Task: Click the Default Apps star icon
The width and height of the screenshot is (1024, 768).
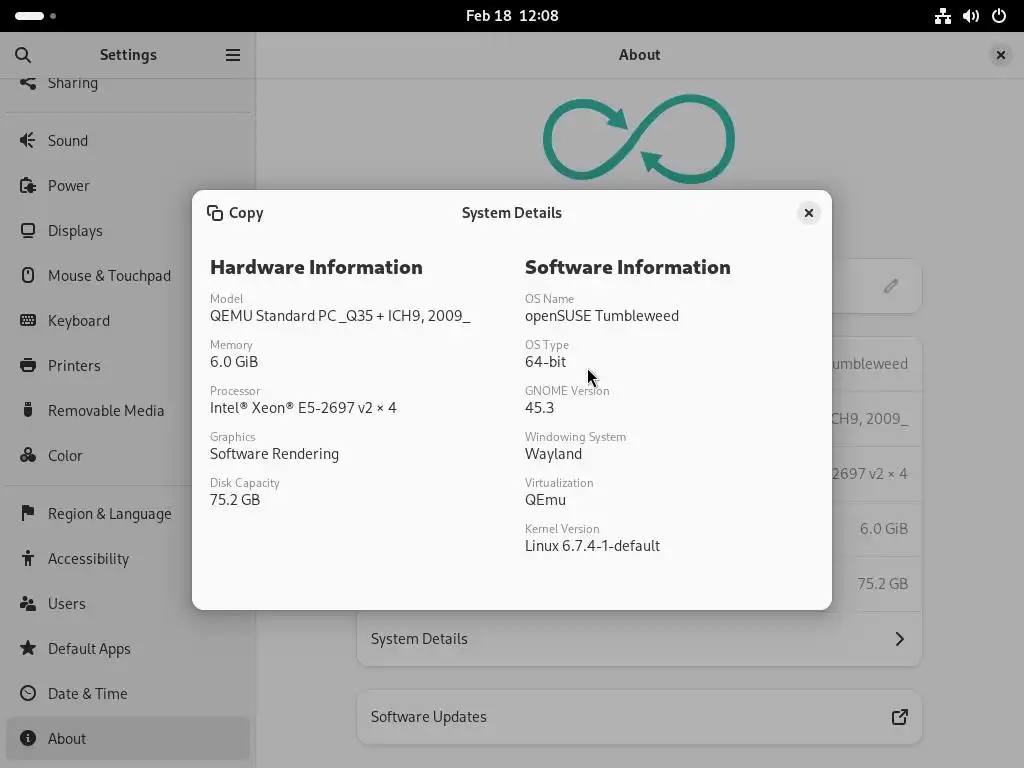Action: (27, 648)
